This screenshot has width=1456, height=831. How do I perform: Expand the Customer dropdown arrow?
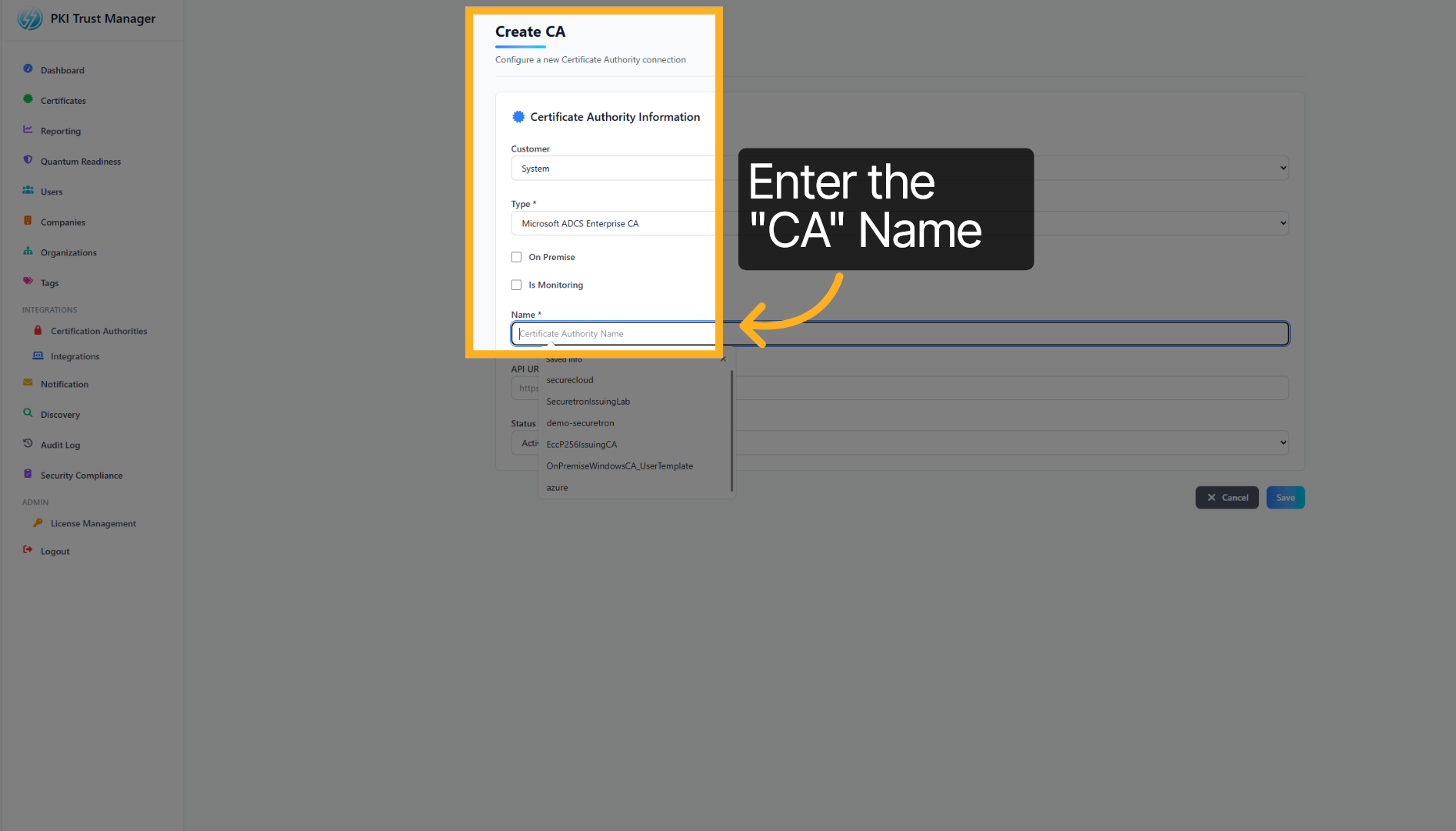[1283, 169]
